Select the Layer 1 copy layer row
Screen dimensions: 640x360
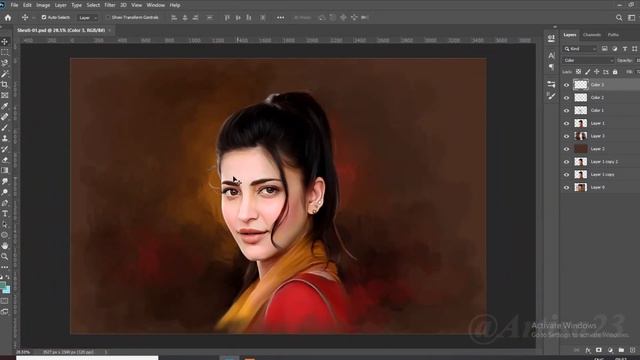tap(601, 175)
